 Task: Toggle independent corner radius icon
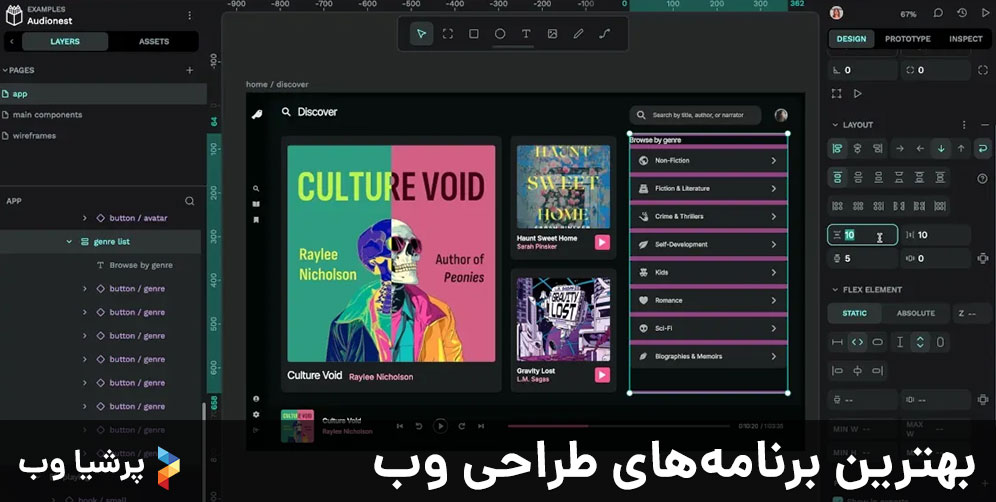(983, 70)
